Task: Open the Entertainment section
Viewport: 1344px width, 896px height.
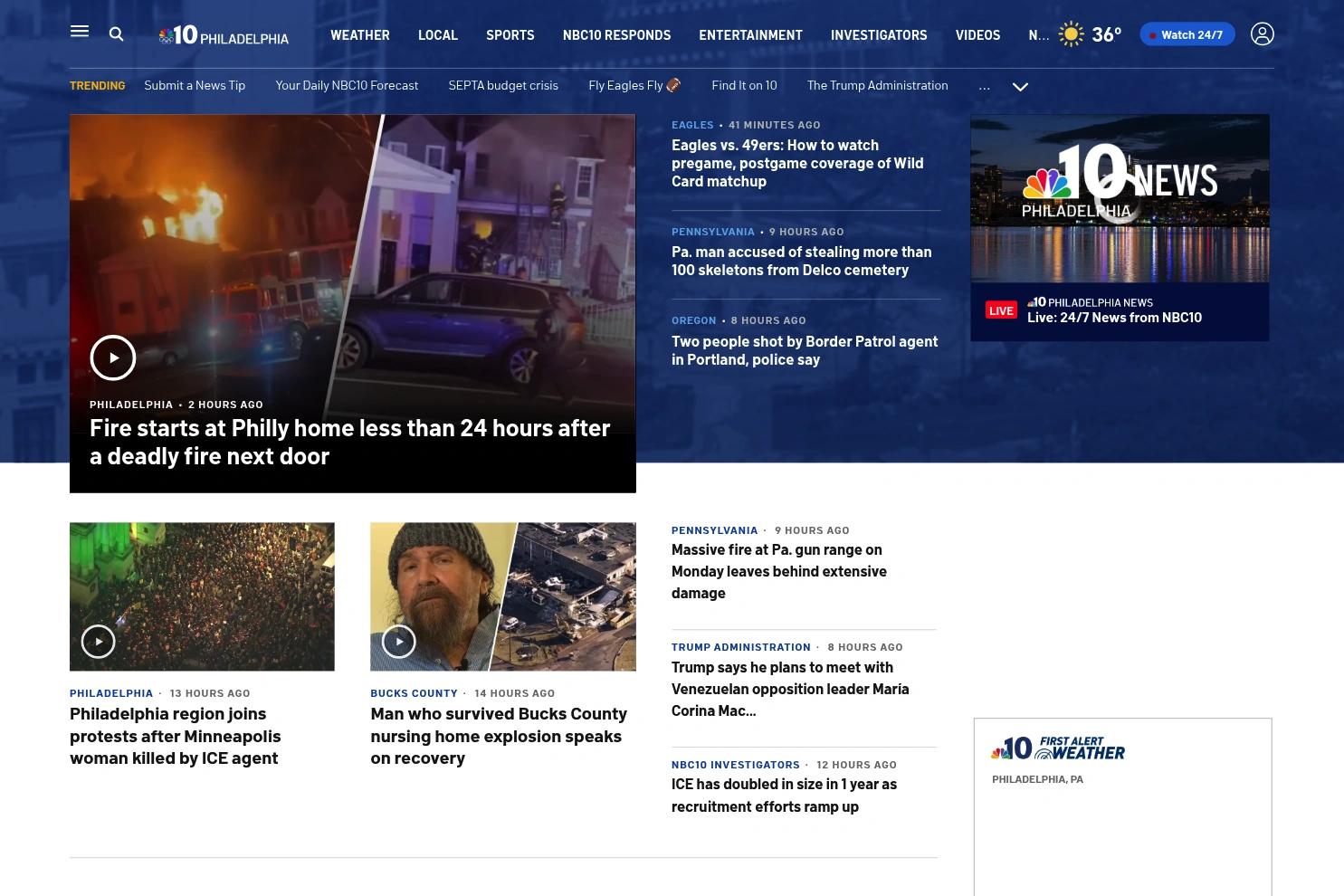Action: coord(750,34)
